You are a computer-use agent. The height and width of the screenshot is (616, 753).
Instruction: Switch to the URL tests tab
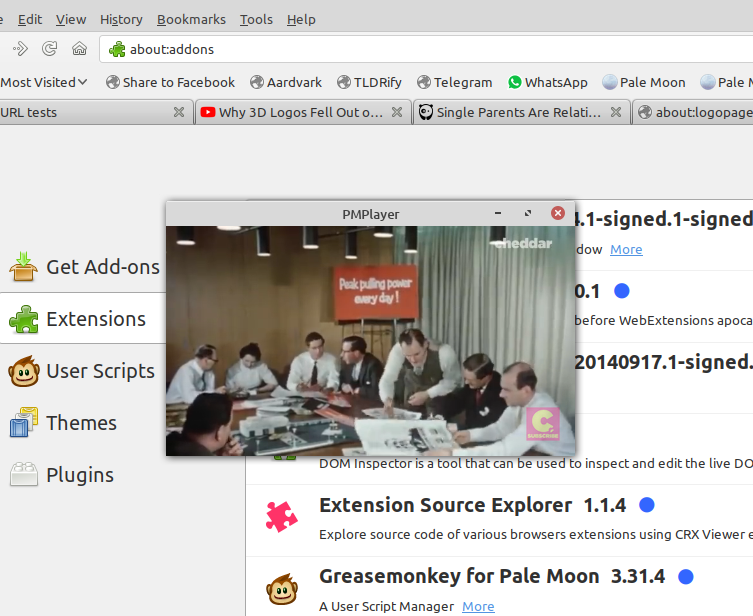click(86, 112)
